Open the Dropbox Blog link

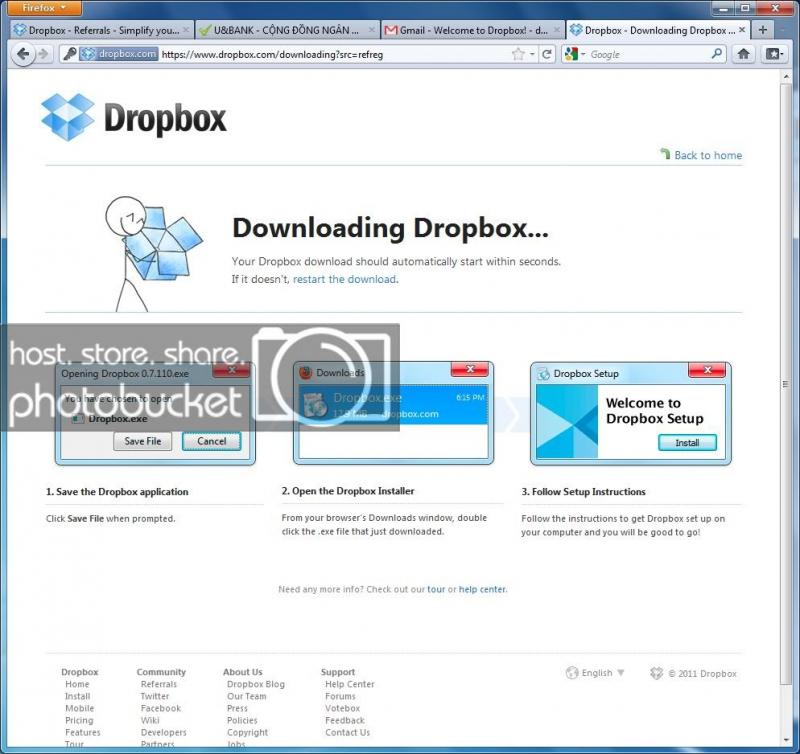coord(256,684)
